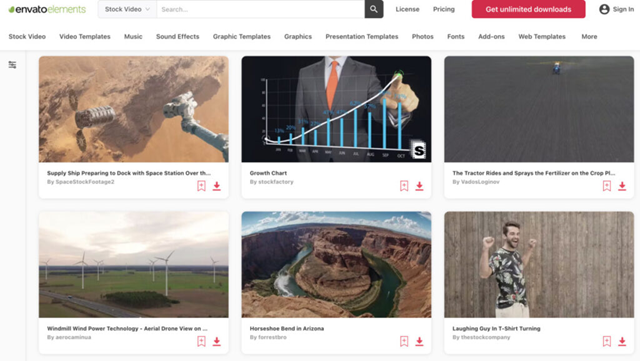Open author aerocaminua profile
Viewport: 640px width, 361px height.
[73, 337]
